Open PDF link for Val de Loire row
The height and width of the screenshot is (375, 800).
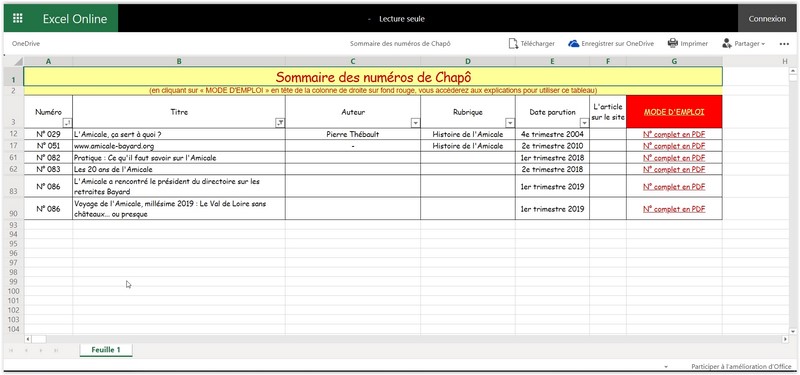[674, 209]
